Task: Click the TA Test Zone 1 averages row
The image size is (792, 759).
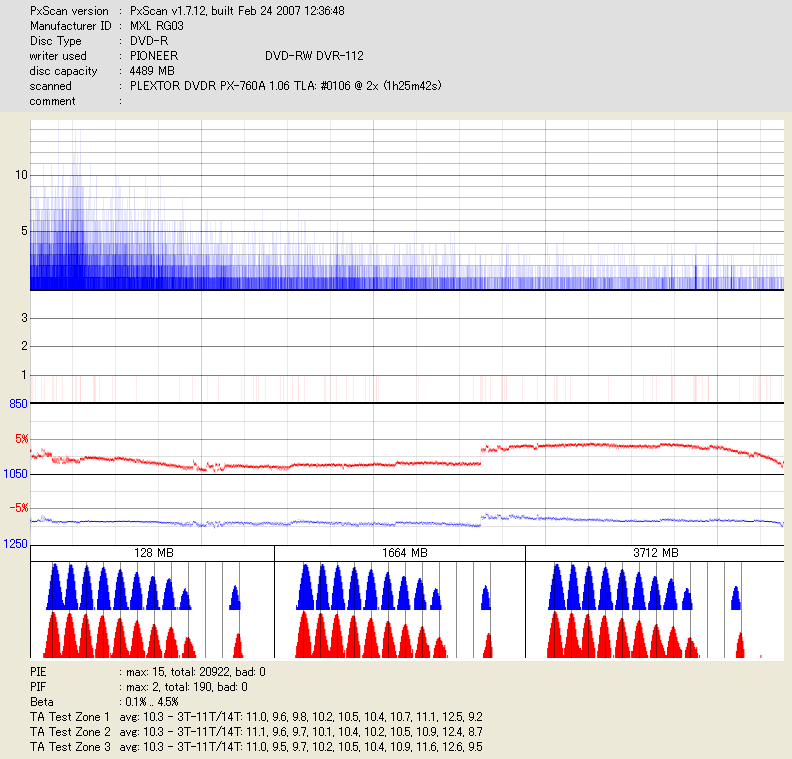Action: [301, 717]
